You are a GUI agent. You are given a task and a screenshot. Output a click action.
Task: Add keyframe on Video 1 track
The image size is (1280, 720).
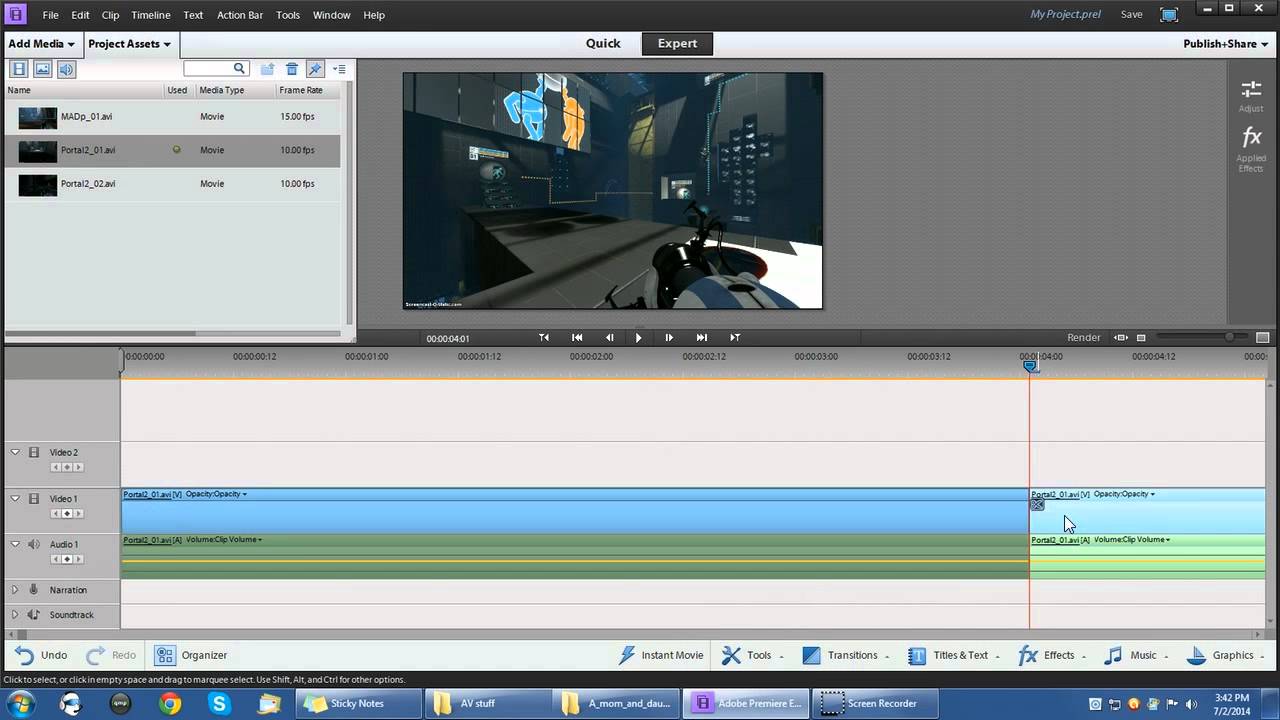point(67,514)
